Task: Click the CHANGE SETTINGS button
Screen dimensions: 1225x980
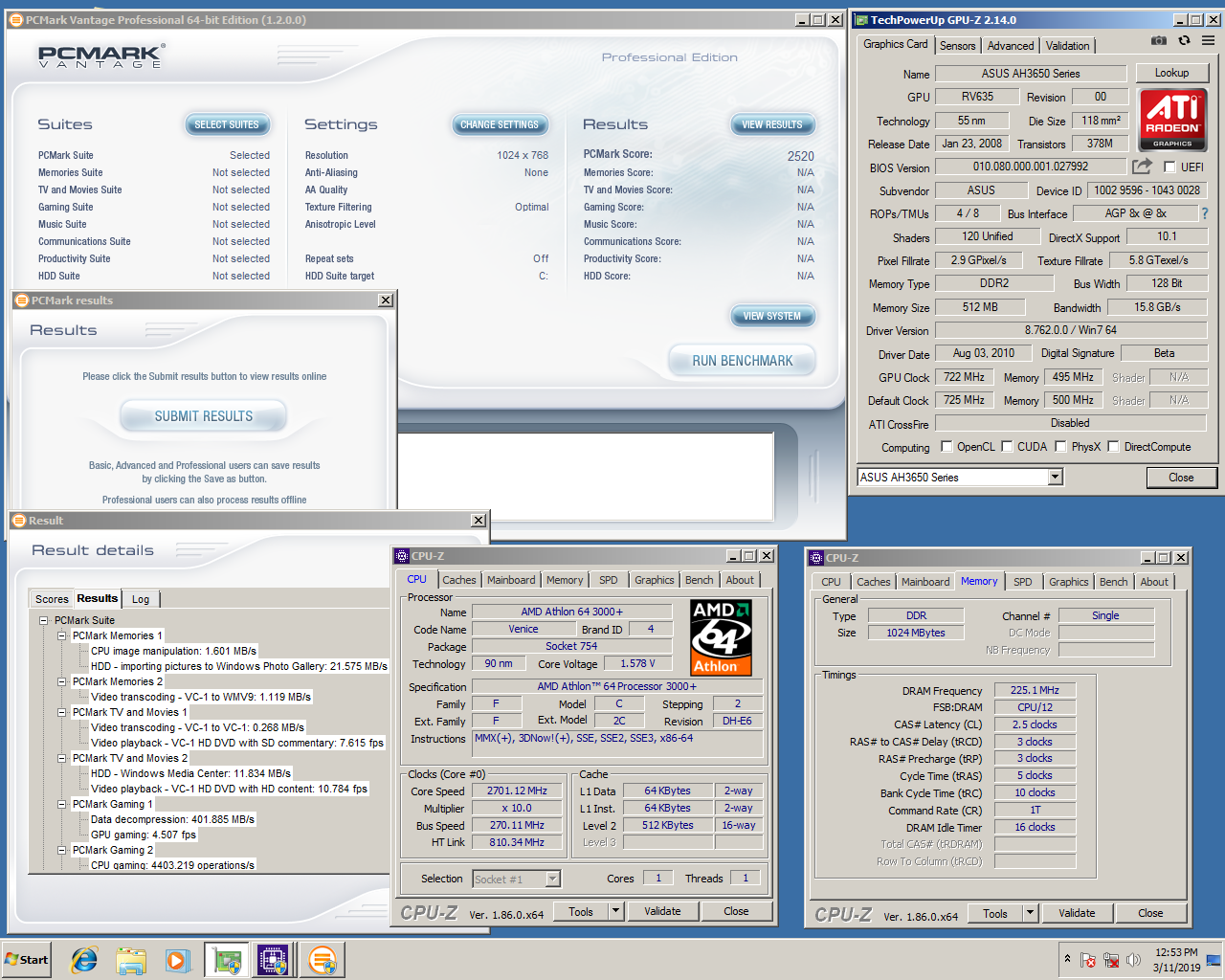Action: point(500,124)
